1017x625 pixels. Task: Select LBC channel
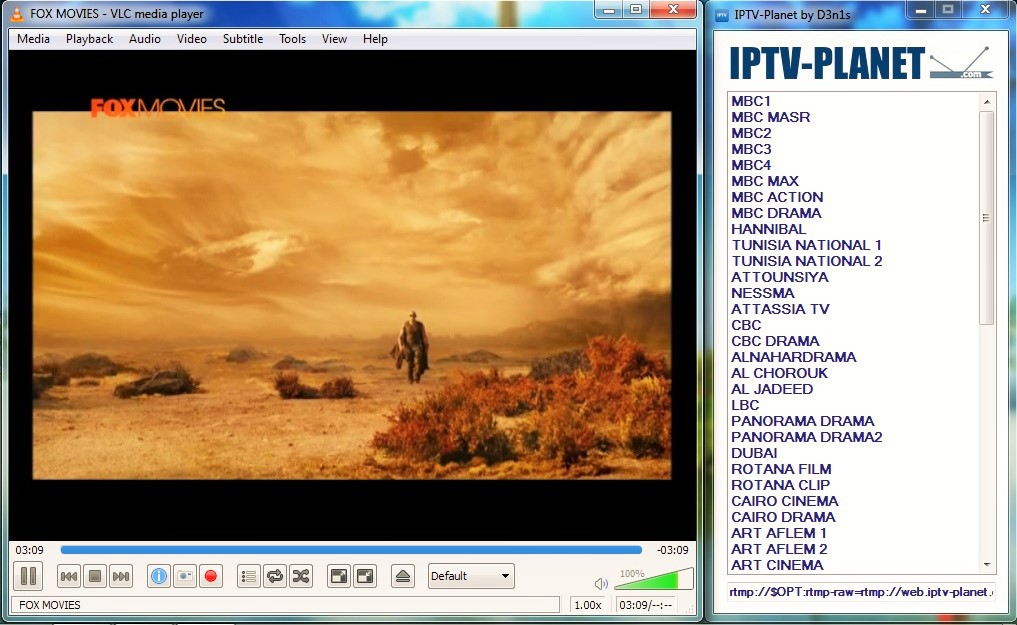(x=745, y=405)
